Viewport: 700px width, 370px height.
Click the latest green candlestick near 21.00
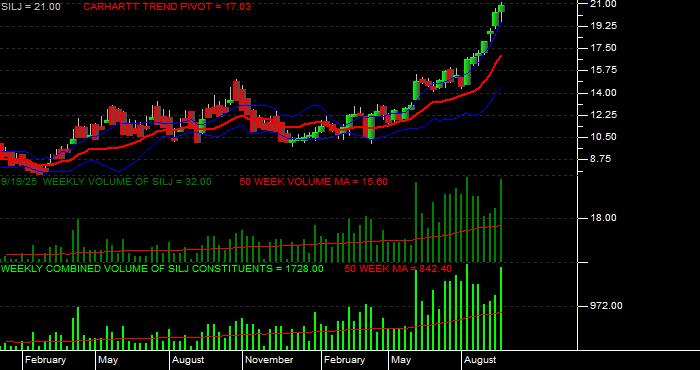click(x=501, y=8)
